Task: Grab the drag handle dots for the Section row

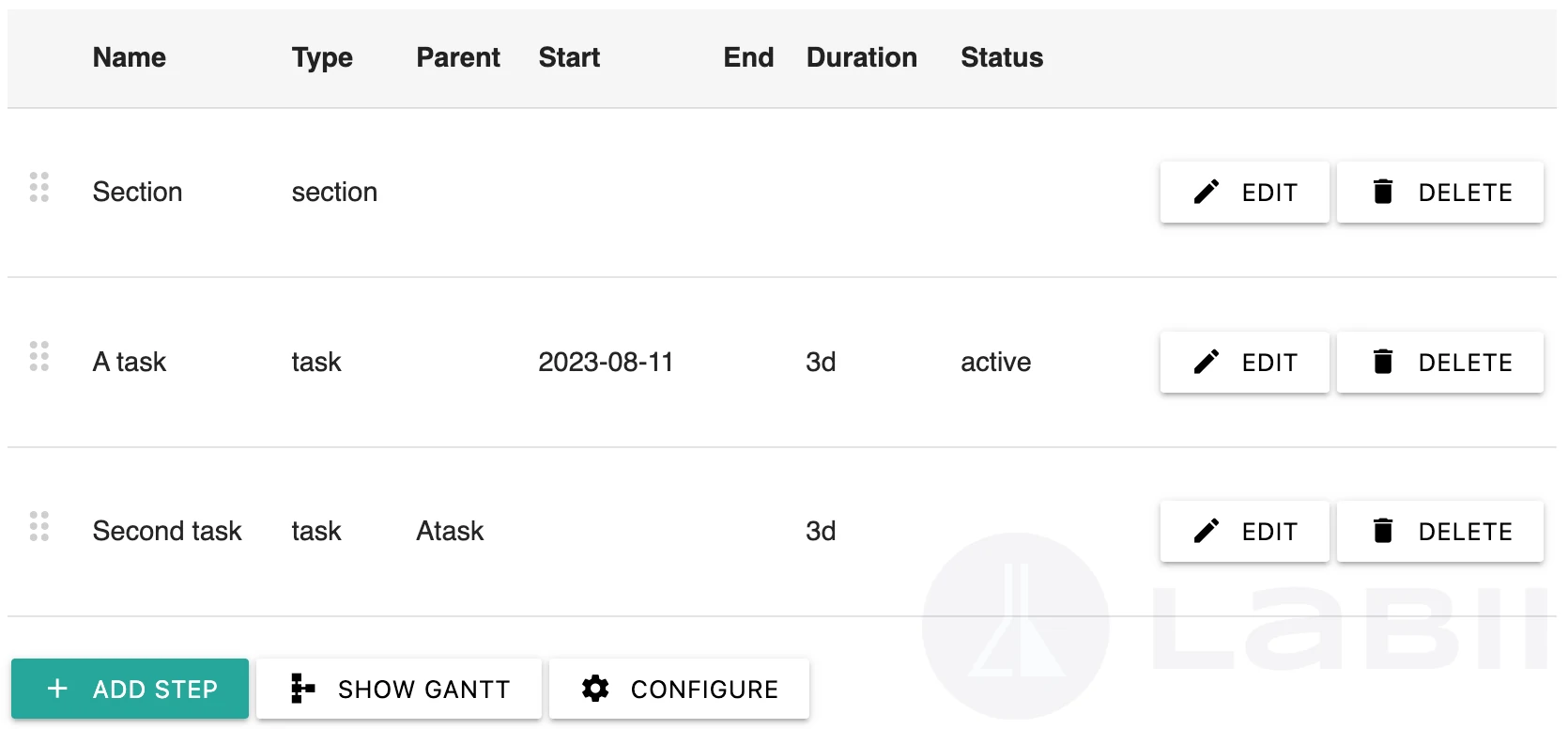Action: (39, 188)
